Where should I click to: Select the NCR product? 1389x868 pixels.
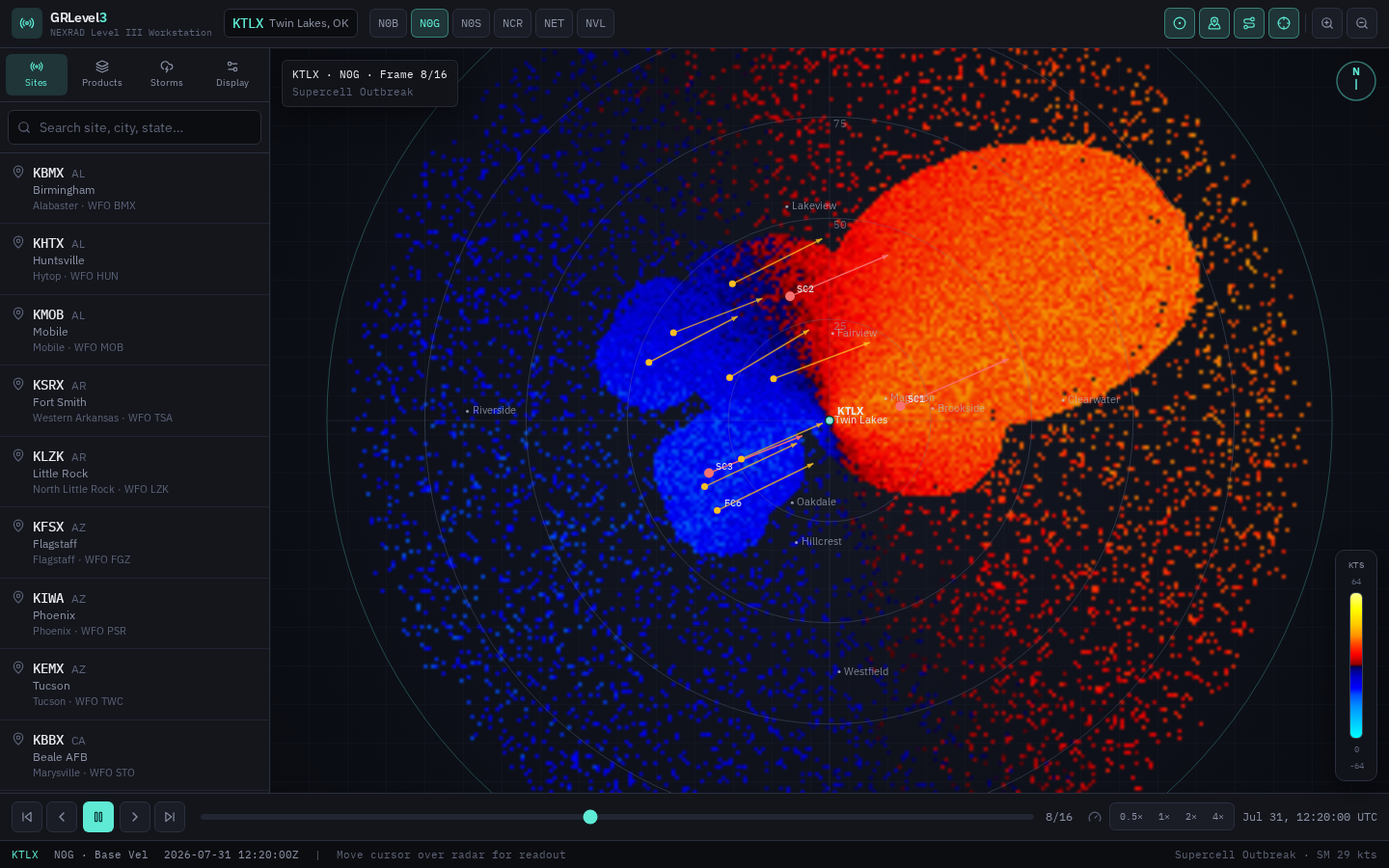[x=512, y=23]
